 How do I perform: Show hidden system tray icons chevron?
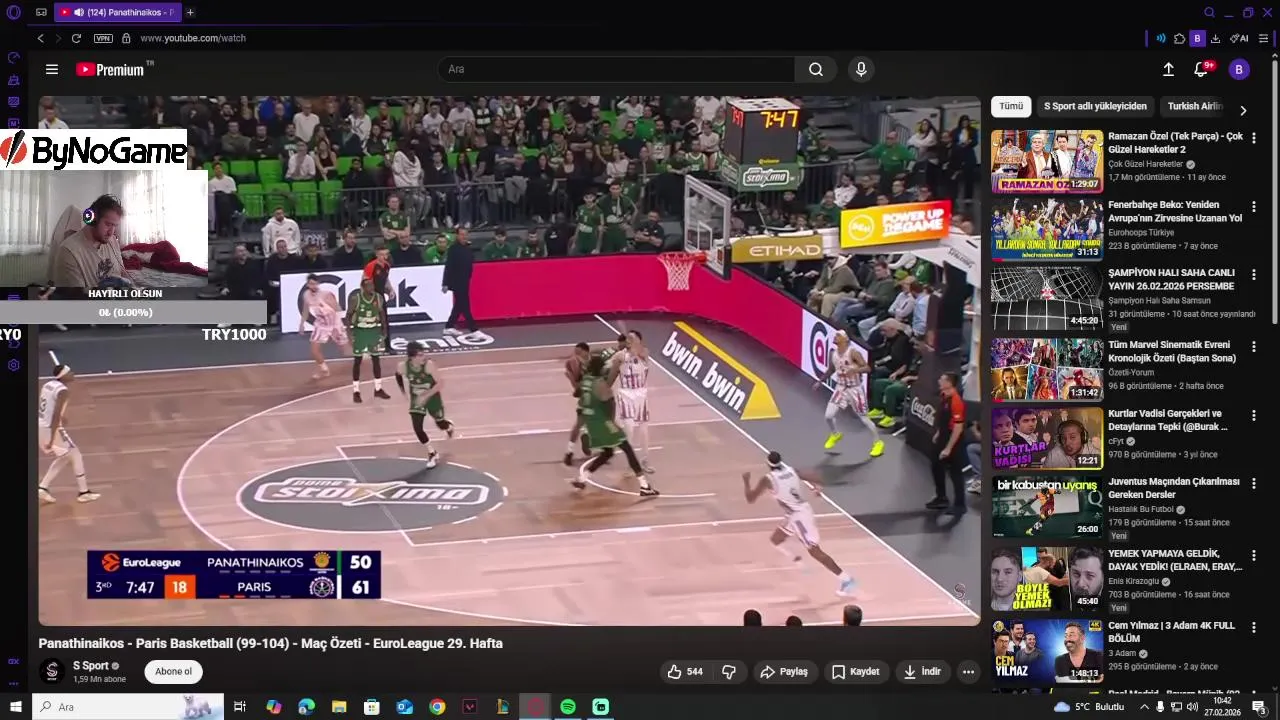click(1144, 707)
